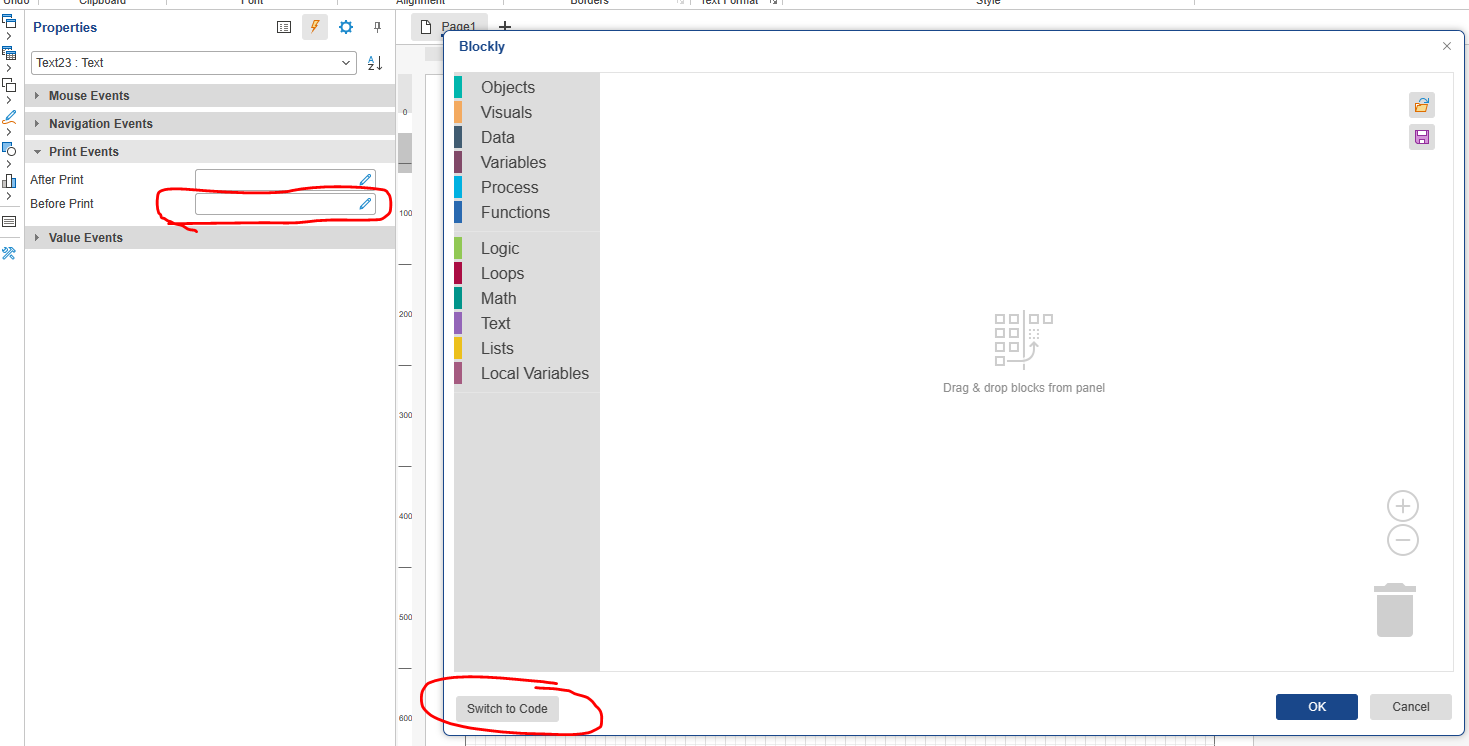Screen dimensions: 1469x746
Task: Open the Data block category
Action: pyautogui.click(x=526, y=137)
